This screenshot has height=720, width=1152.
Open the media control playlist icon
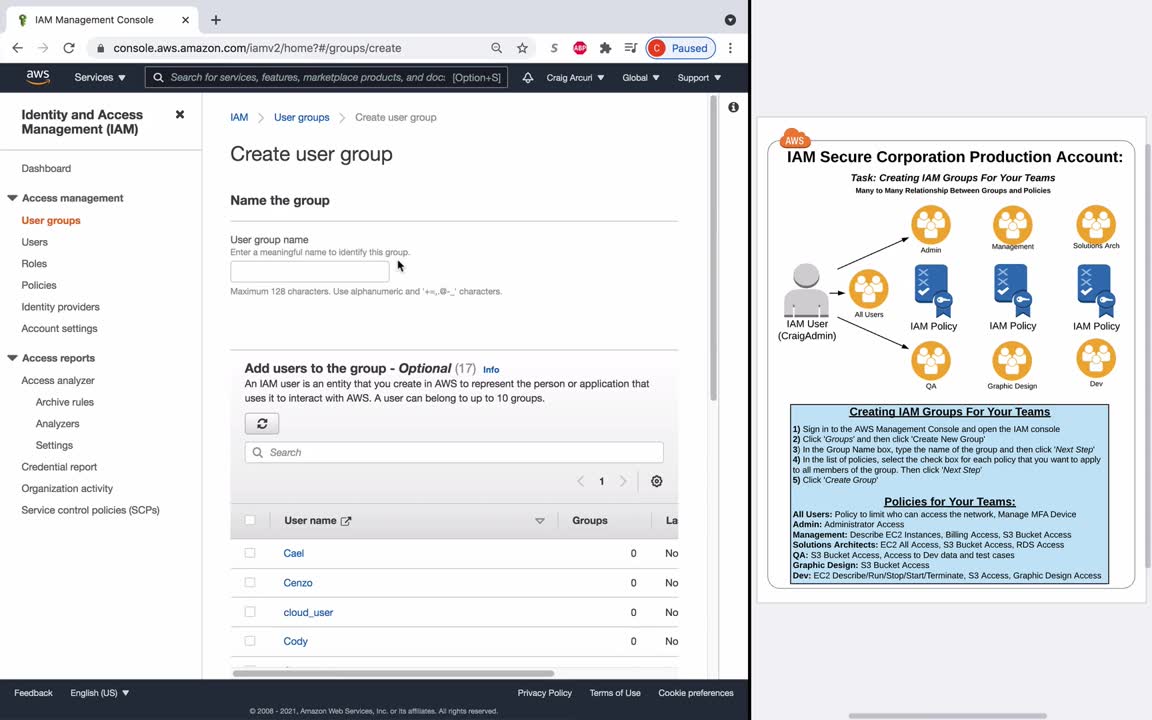point(630,48)
